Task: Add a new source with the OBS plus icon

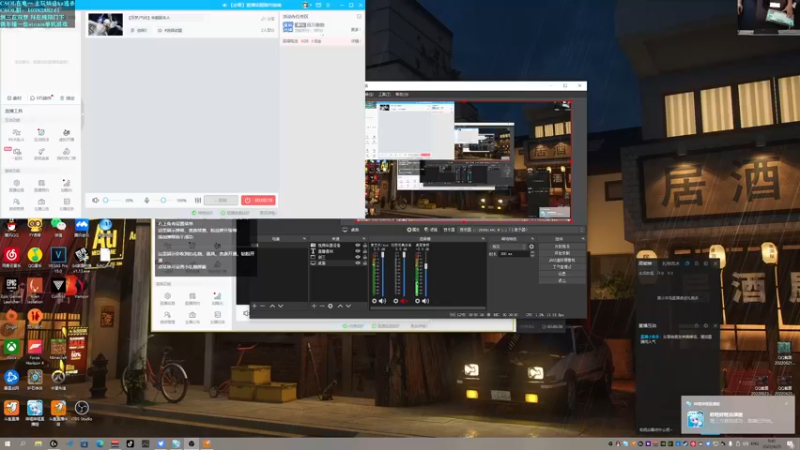Action: (313, 306)
